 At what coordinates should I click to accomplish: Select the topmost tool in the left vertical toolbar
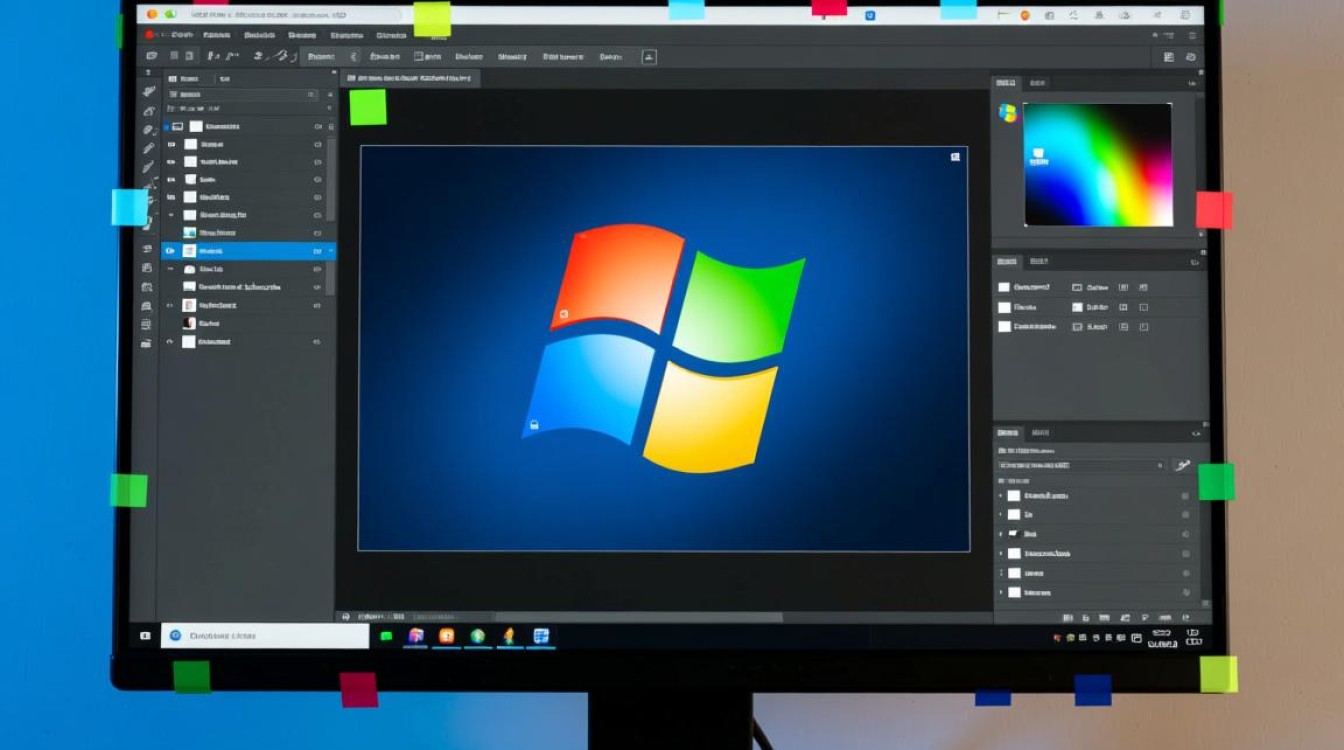[148, 89]
